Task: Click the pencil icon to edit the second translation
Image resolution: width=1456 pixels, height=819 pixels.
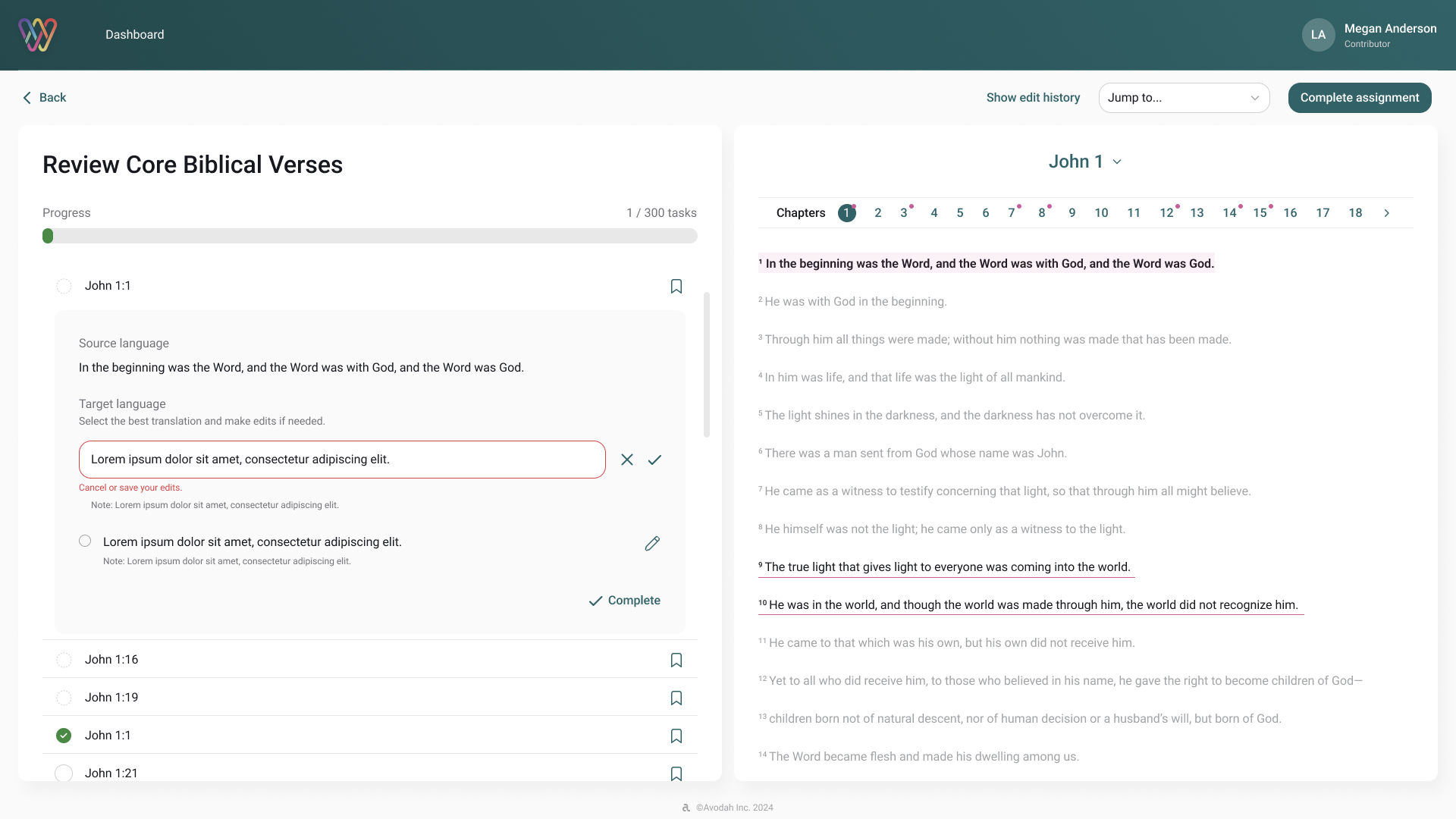Action: tap(652, 544)
